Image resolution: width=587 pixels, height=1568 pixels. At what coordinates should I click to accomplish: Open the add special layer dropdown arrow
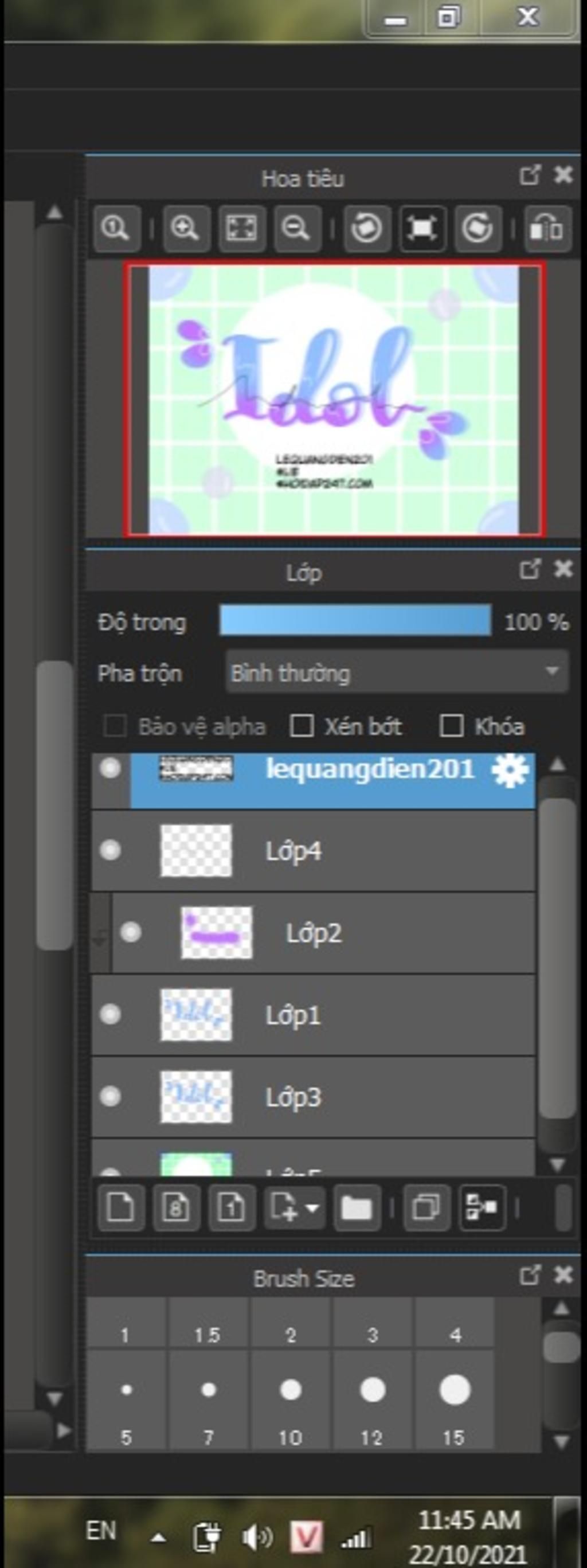(x=312, y=1207)
